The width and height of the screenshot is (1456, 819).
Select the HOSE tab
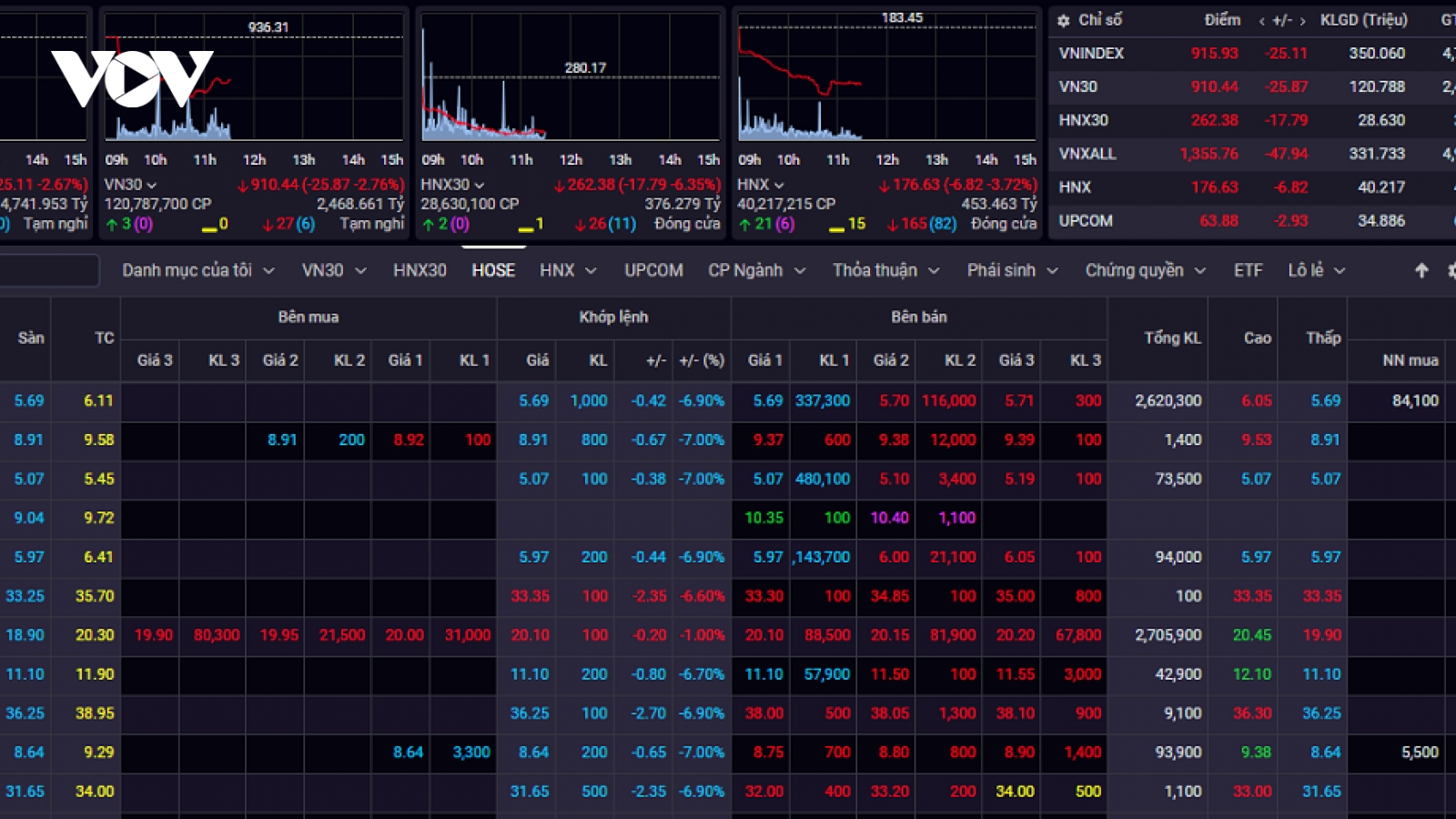(493, 270)
